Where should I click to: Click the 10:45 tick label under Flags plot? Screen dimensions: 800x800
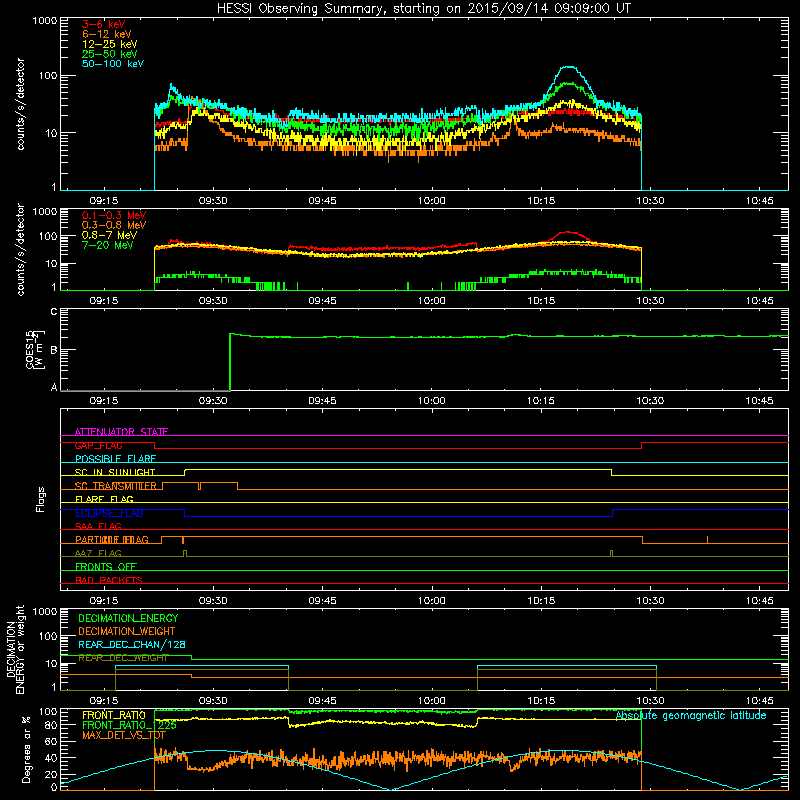(x=760, y=601)
